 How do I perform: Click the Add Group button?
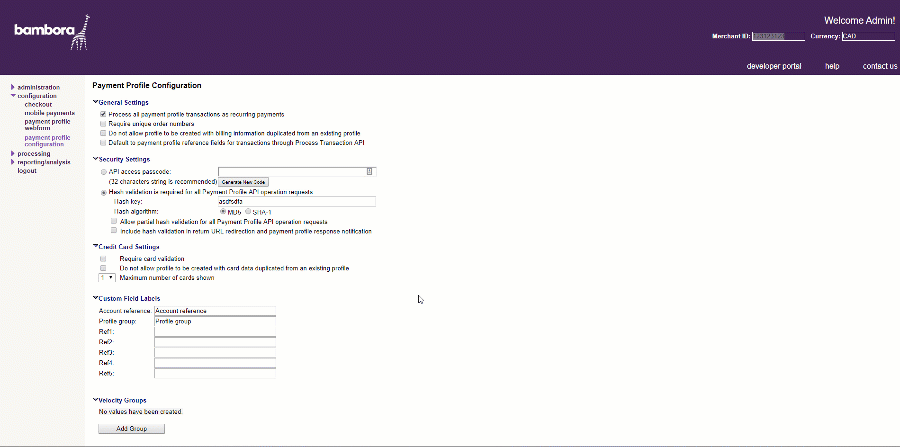pyautogui.click(x=131, y=428)
